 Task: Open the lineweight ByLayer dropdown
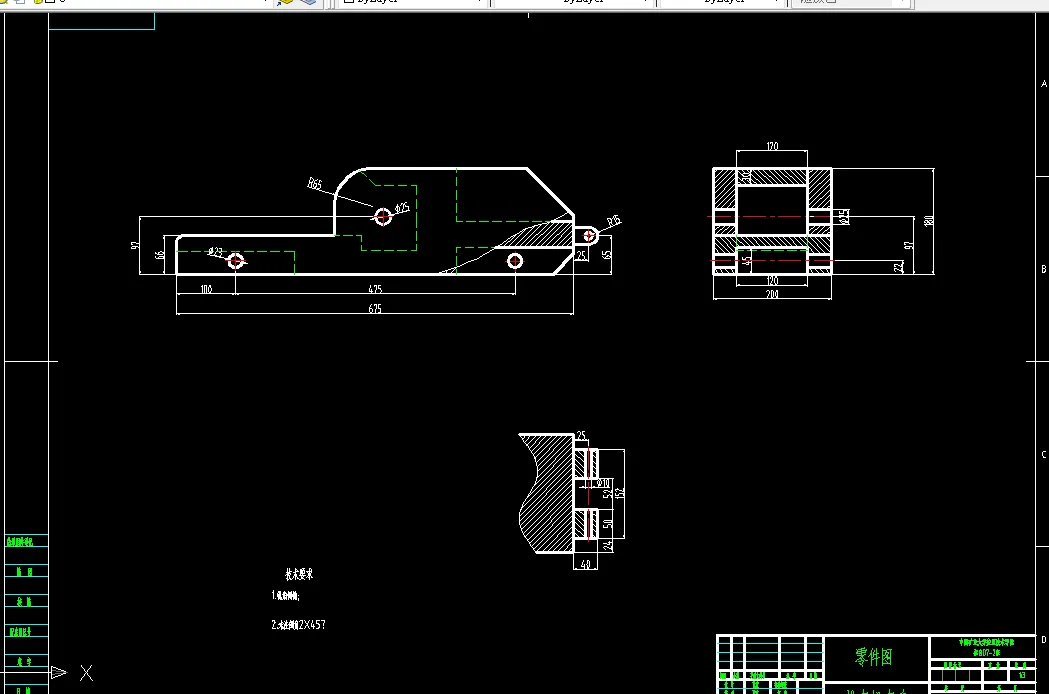[723, 2]
